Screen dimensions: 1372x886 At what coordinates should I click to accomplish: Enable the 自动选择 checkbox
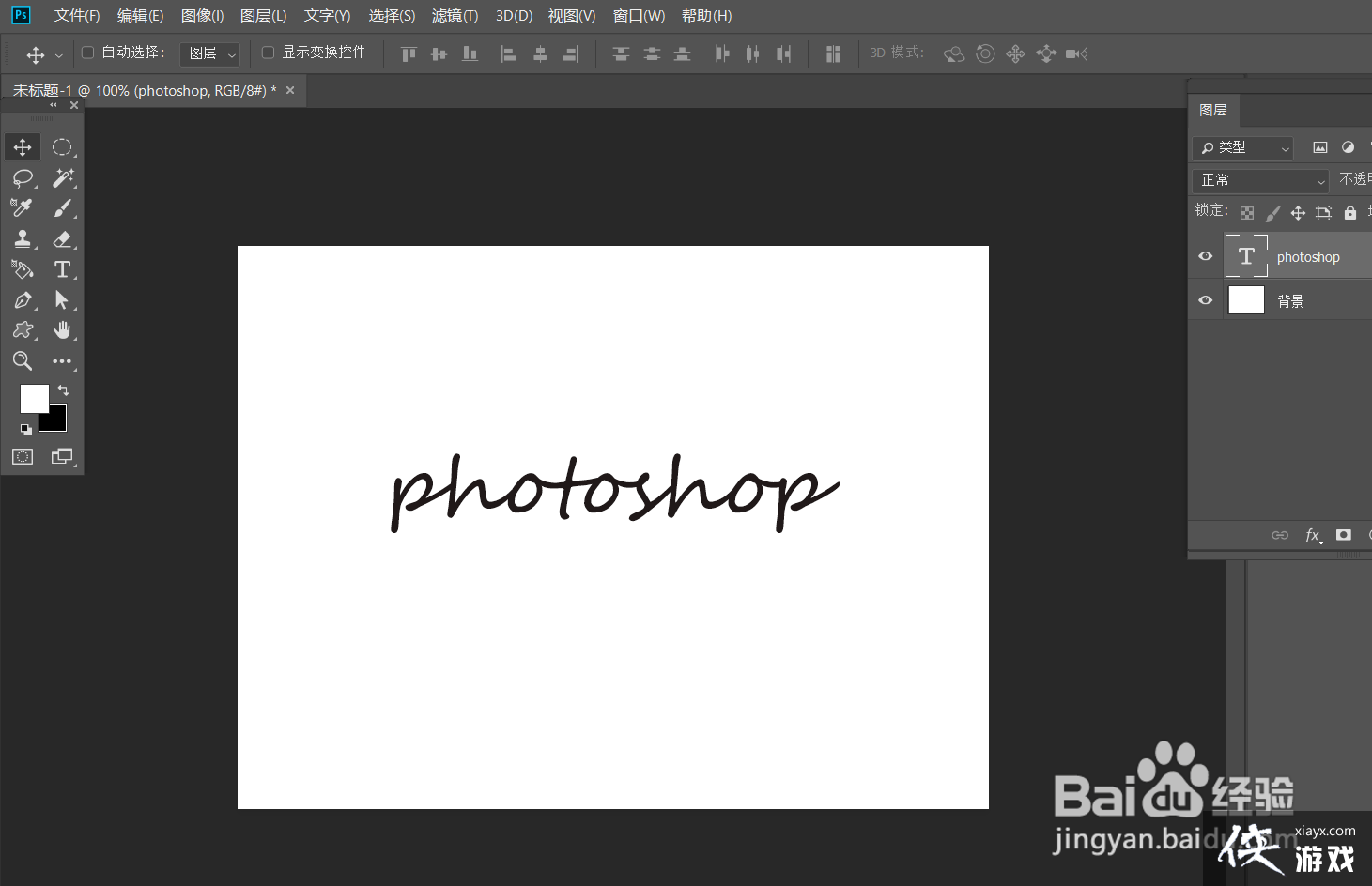(86, 52)
